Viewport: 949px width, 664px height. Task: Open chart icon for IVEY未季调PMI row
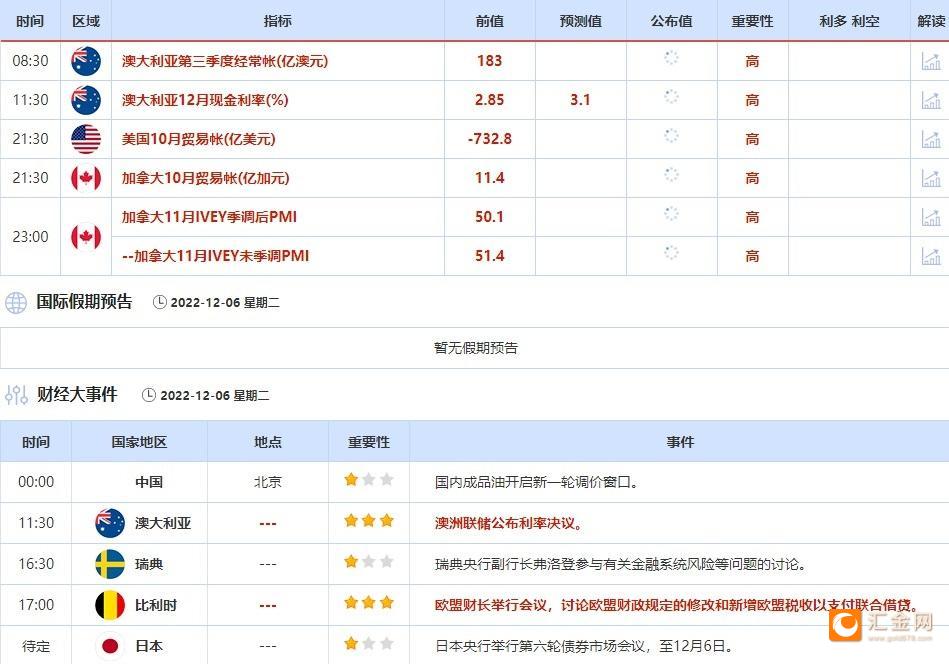pyautogui.click(x=930, y=256)
